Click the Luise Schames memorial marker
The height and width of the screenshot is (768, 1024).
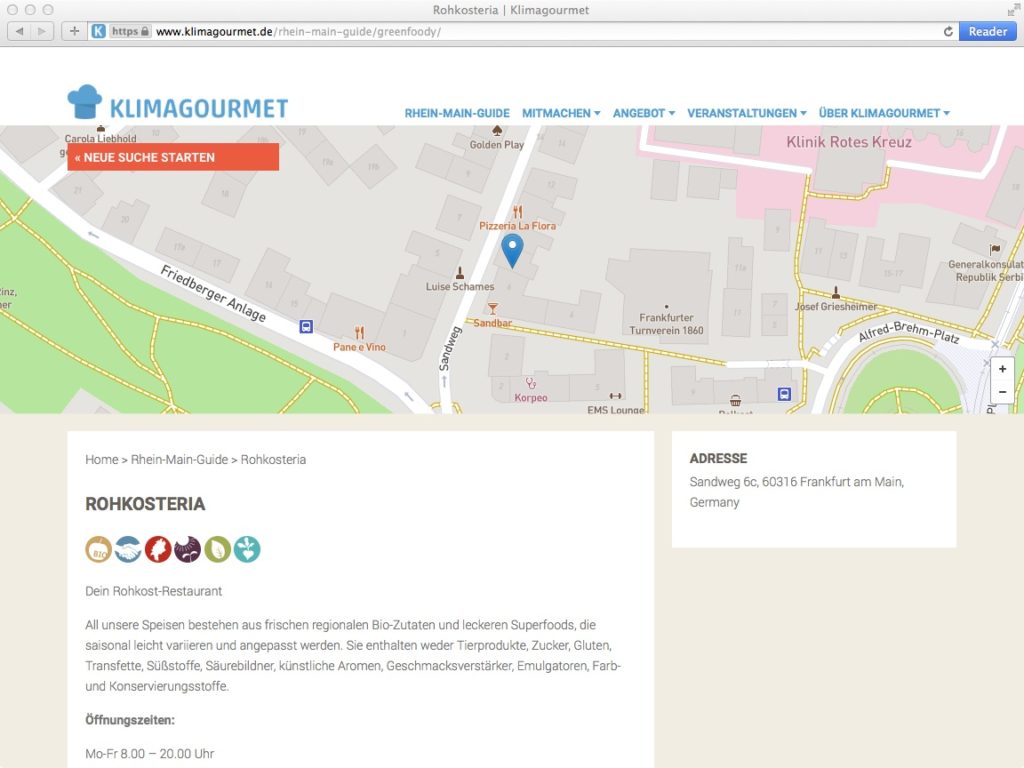point(460,272)
